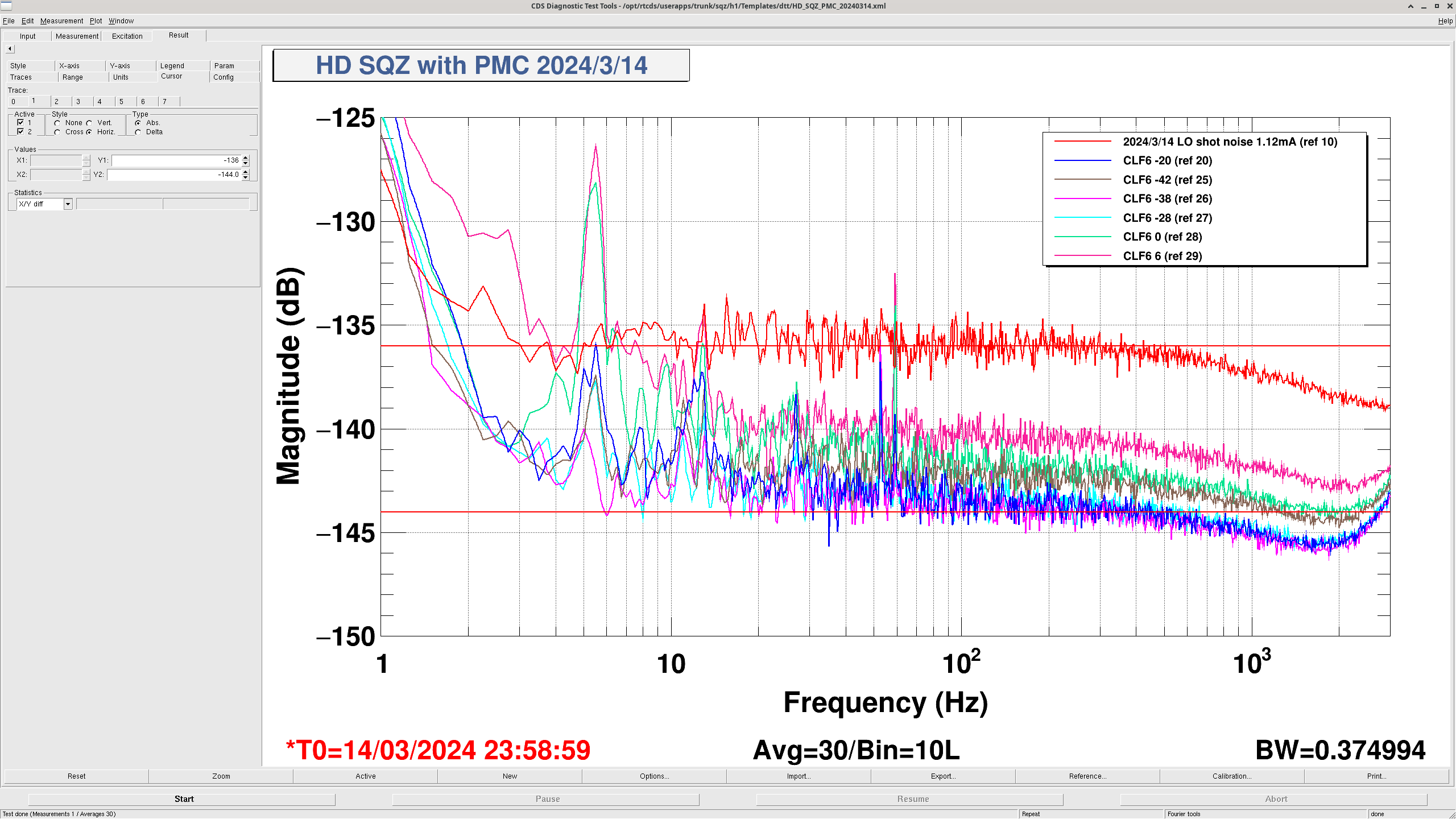Click Y2 value decrement arrow
This screenshot has width=1456, height=819.
246,177
